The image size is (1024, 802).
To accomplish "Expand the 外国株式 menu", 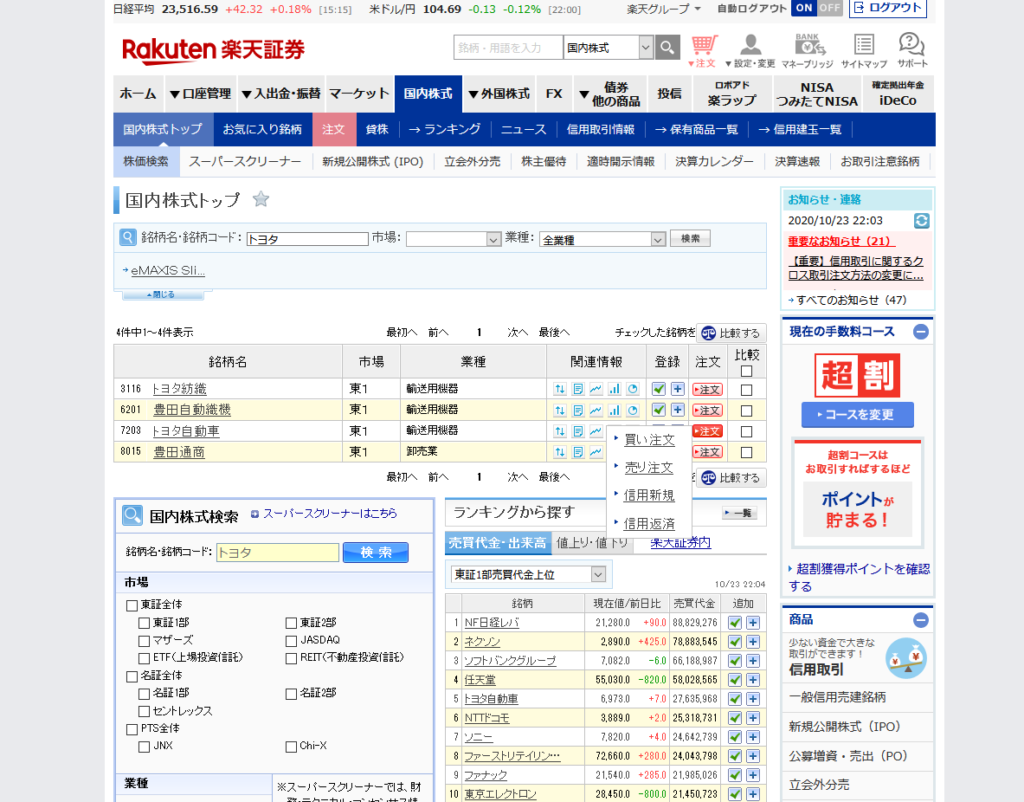I will click(500, 93).
